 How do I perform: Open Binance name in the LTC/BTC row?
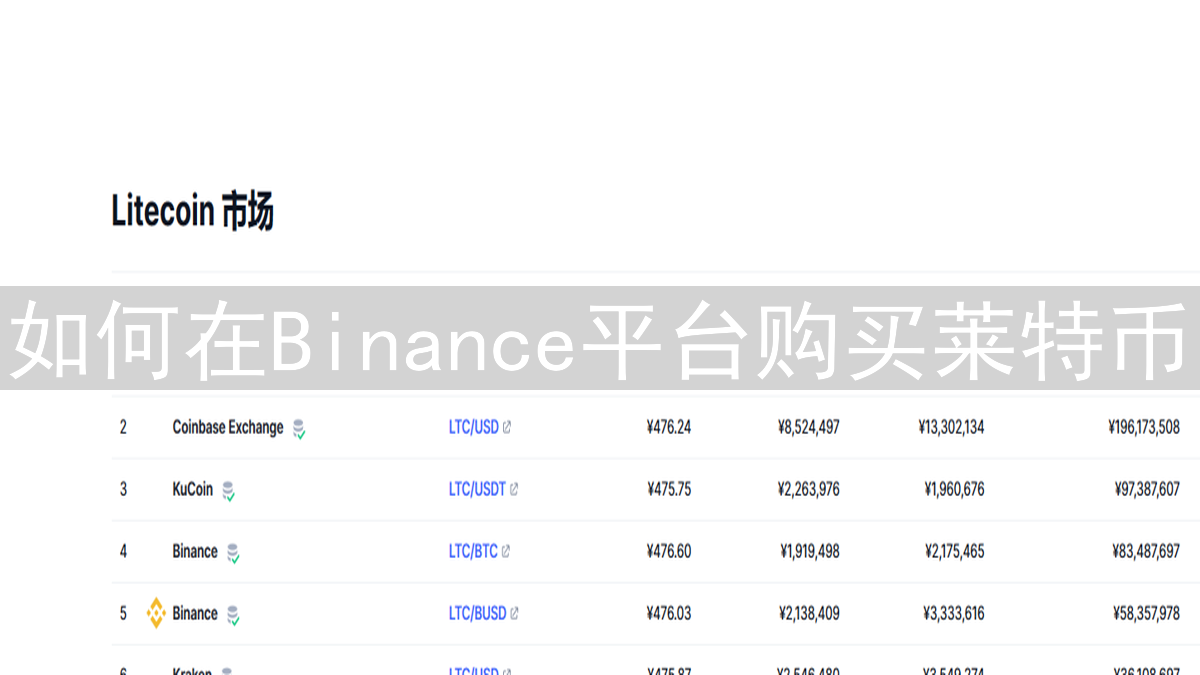tap(195, 551)
